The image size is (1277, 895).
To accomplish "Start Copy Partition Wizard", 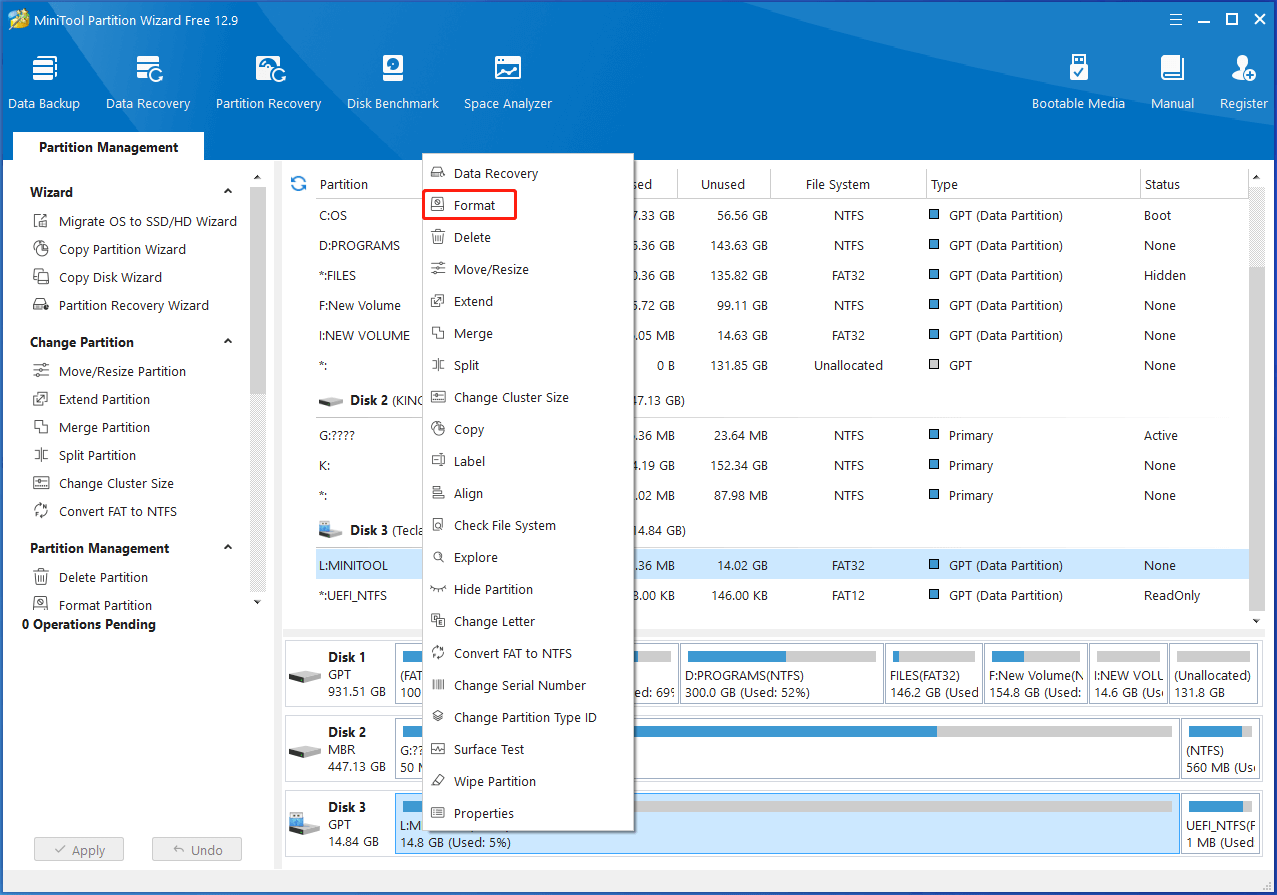I will coord(110,249).
